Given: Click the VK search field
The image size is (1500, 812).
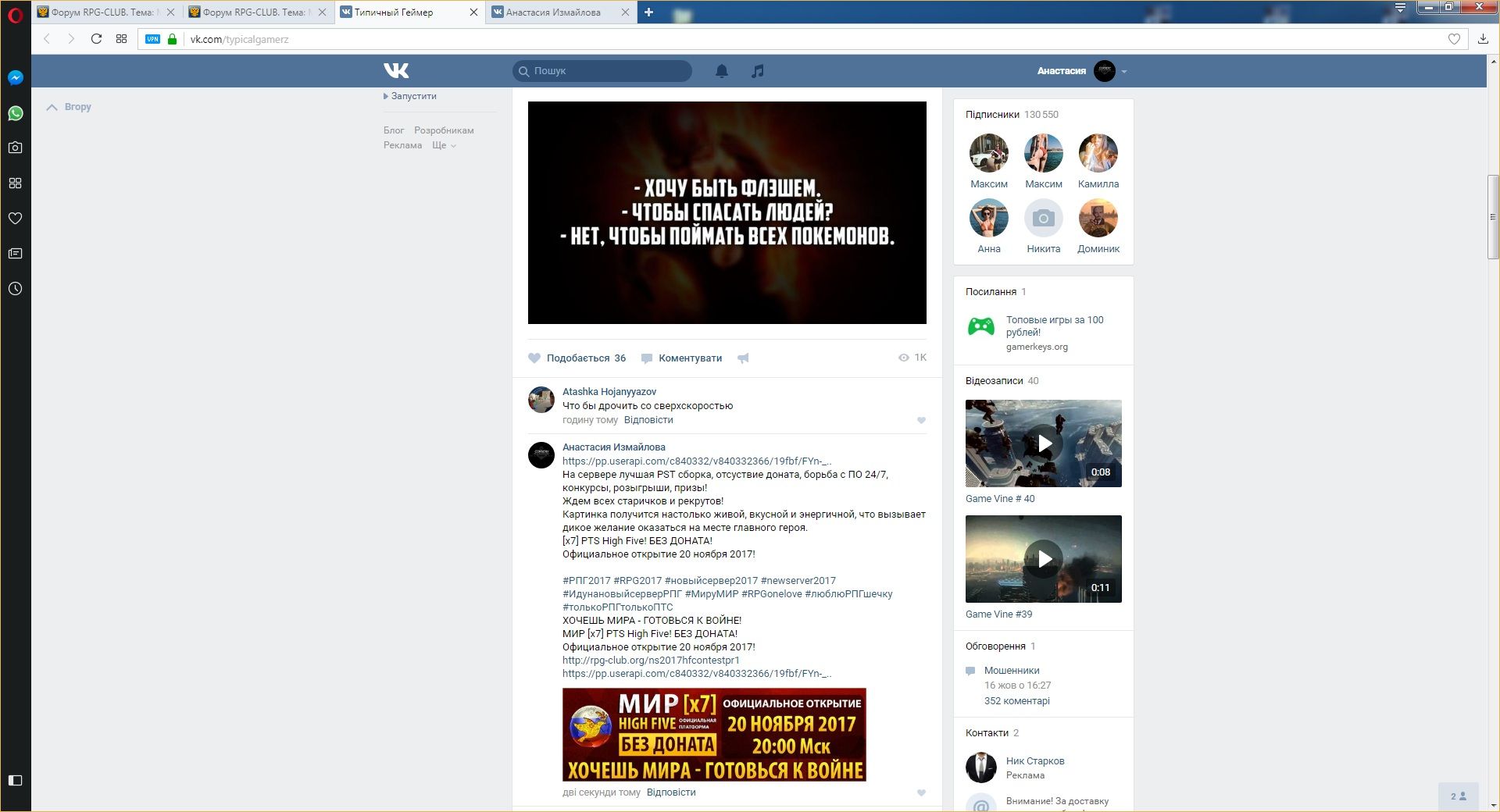Looking at the screenshot, I should pos(609,71).
